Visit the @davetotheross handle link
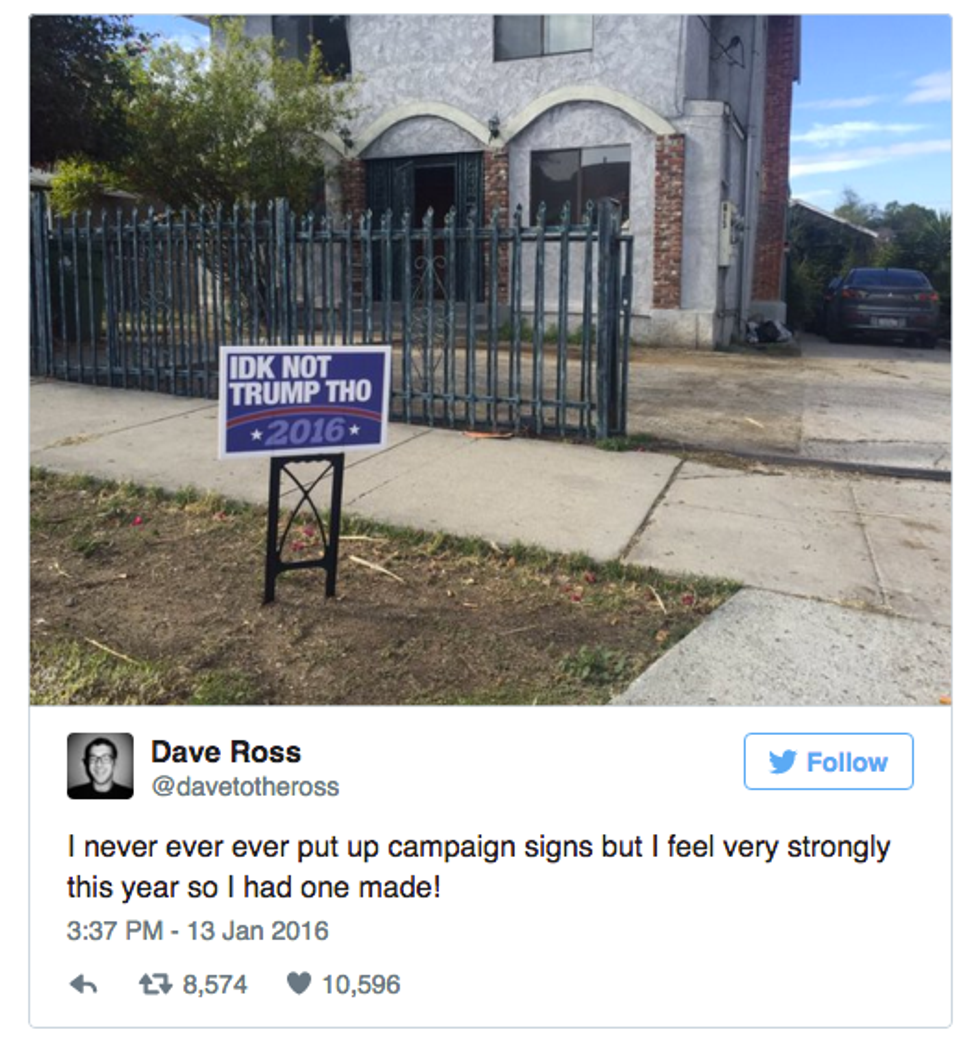 point(245,787)
